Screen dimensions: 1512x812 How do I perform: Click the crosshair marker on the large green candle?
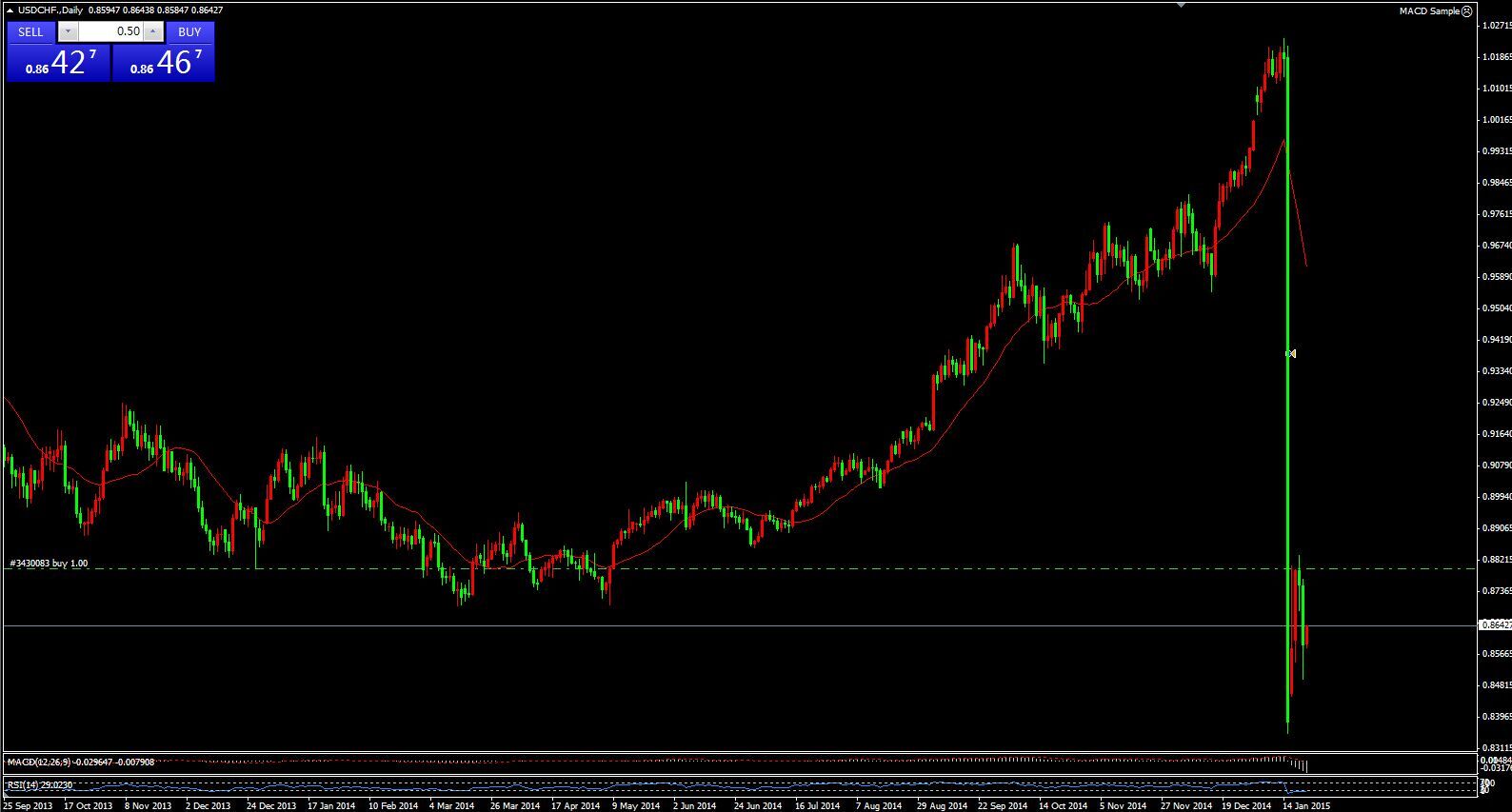click(x=1290, y=354)
